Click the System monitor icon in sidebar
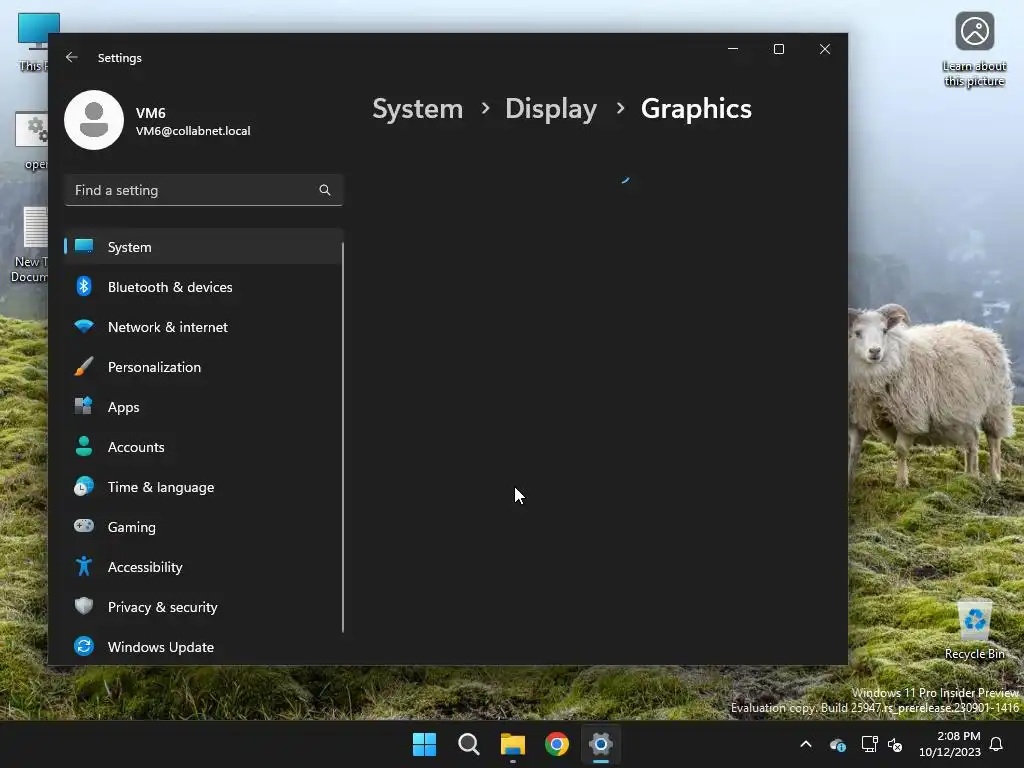This screenshot has width=1024, height=768. point(84,246)
